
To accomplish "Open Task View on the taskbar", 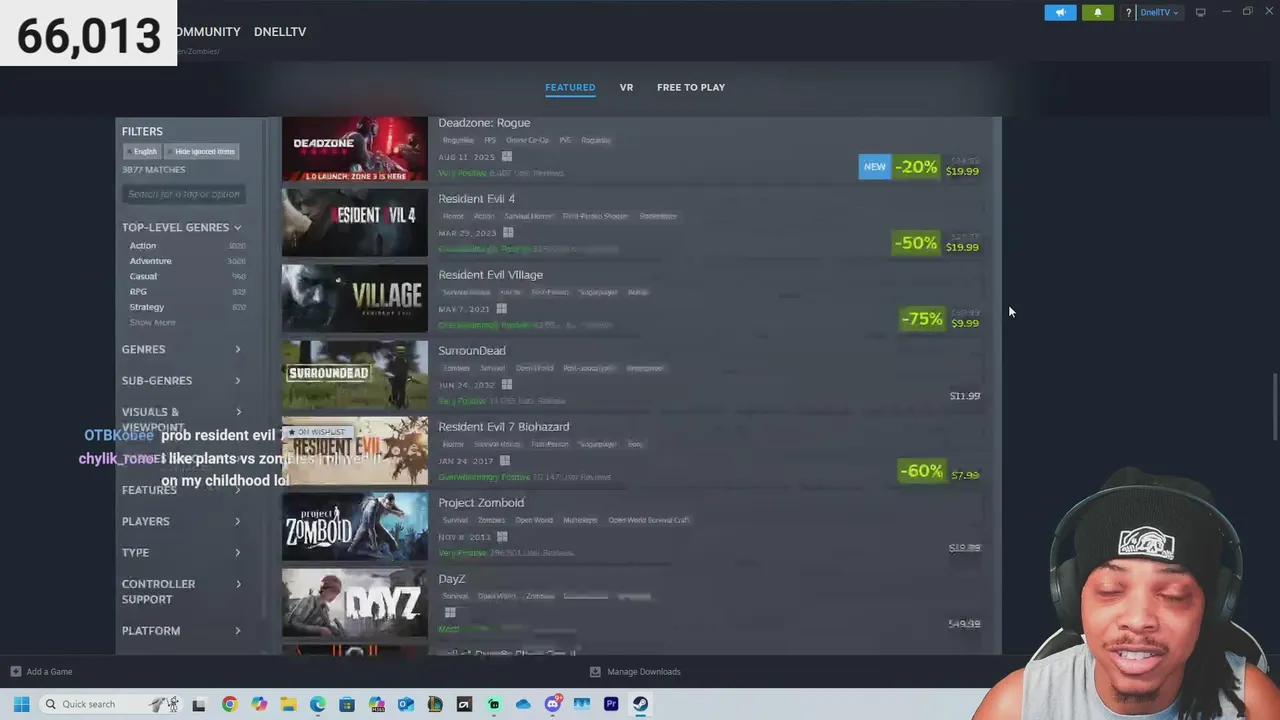I will point(199,704).
